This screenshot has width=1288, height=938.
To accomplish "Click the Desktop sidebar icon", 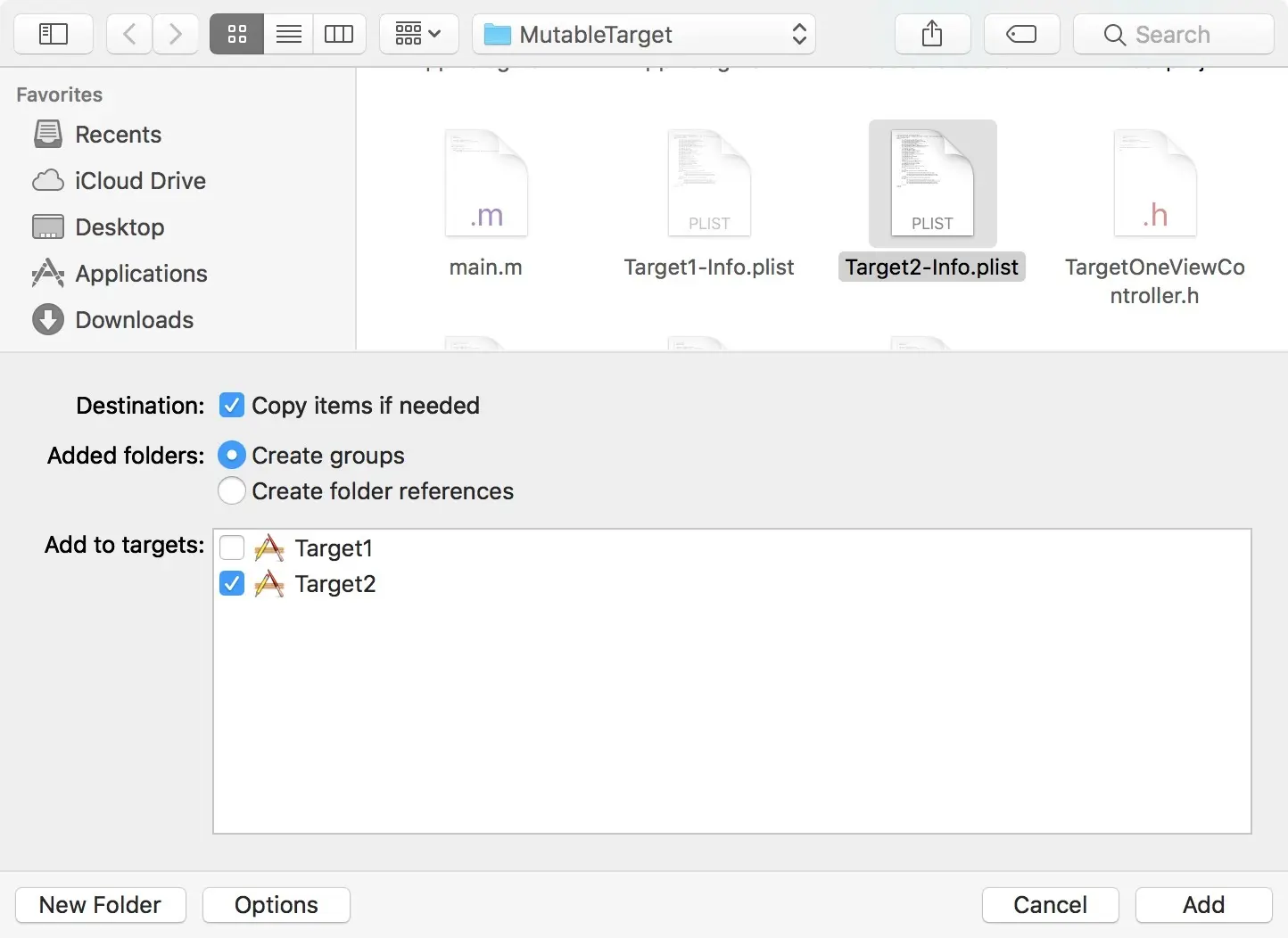I will click(48, 227).
